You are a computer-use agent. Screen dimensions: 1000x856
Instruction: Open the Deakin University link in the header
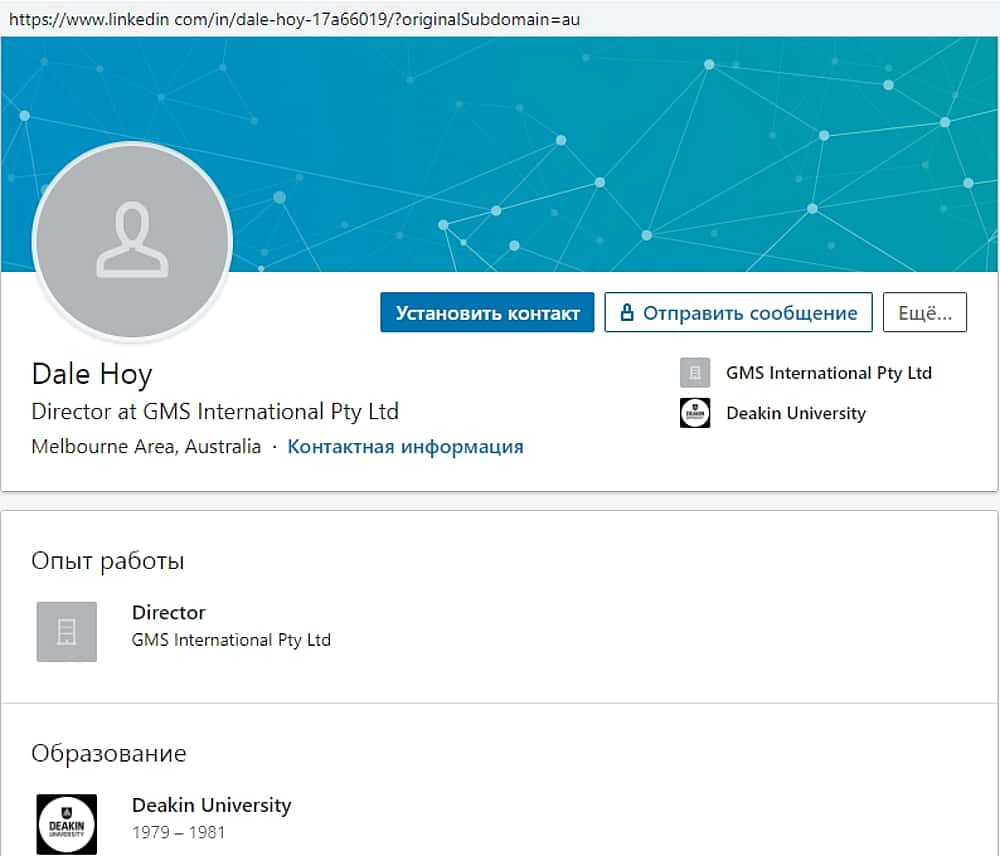pos(796,413)
